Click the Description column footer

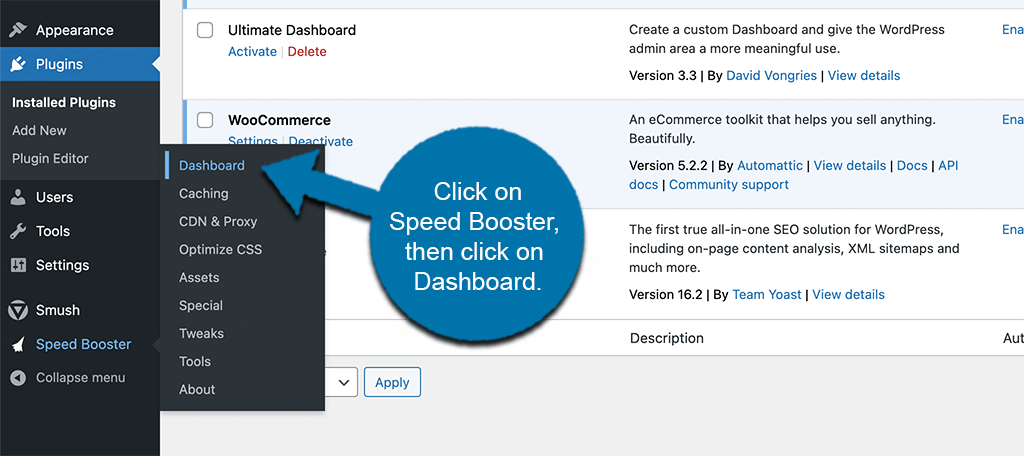tap(667, 338)
